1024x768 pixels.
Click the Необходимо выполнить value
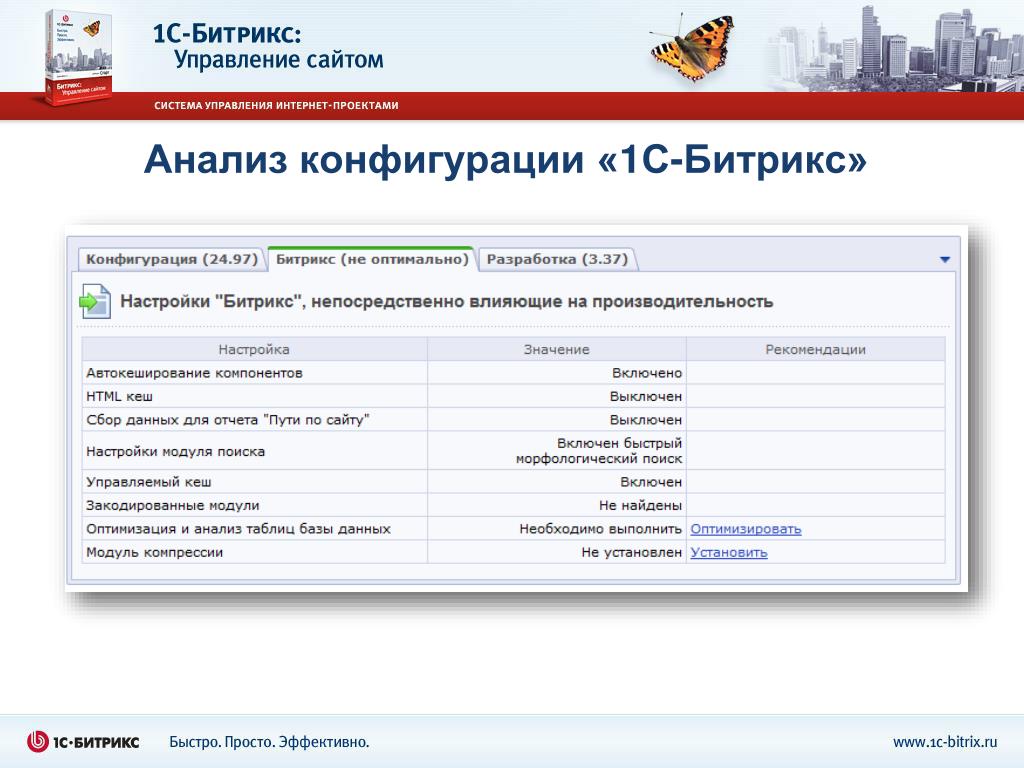[x=601, y=529]
